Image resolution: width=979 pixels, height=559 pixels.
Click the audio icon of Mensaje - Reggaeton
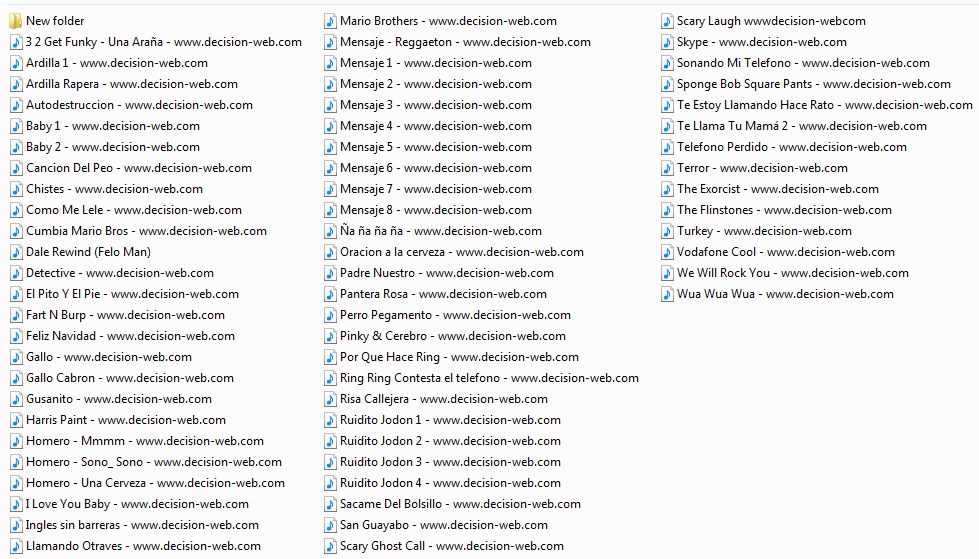click(x=330, y=42)
